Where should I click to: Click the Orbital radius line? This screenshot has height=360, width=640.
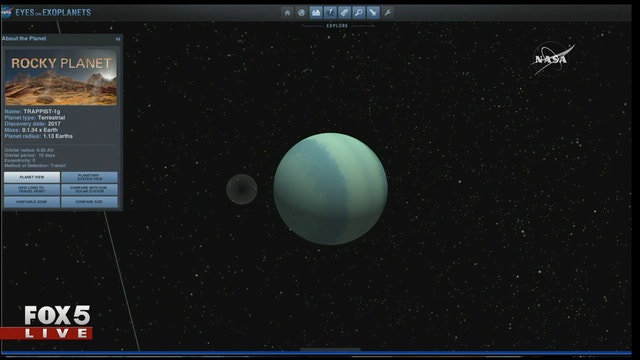tap(29, 150)
